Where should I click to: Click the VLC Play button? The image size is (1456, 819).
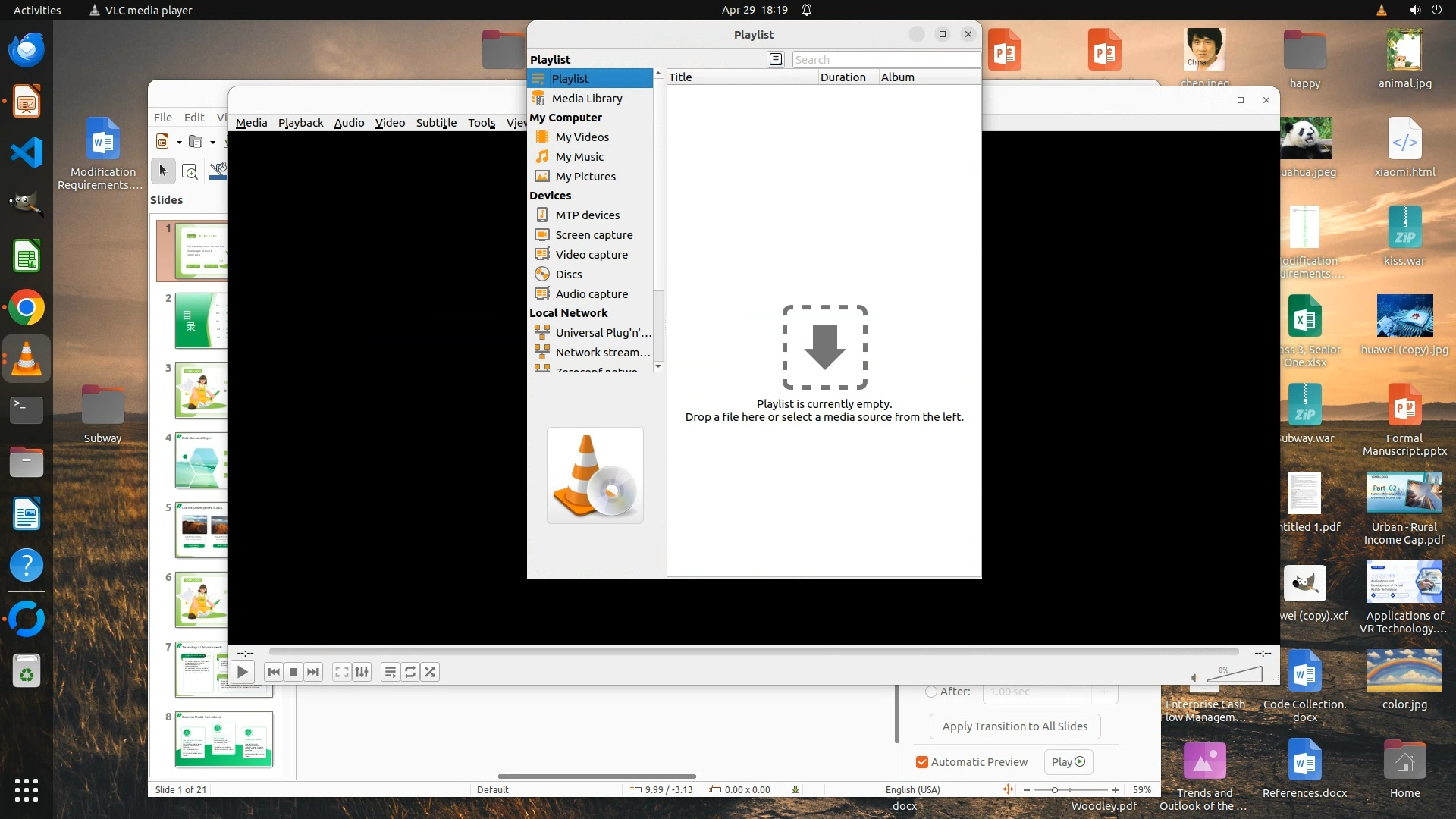242,672
